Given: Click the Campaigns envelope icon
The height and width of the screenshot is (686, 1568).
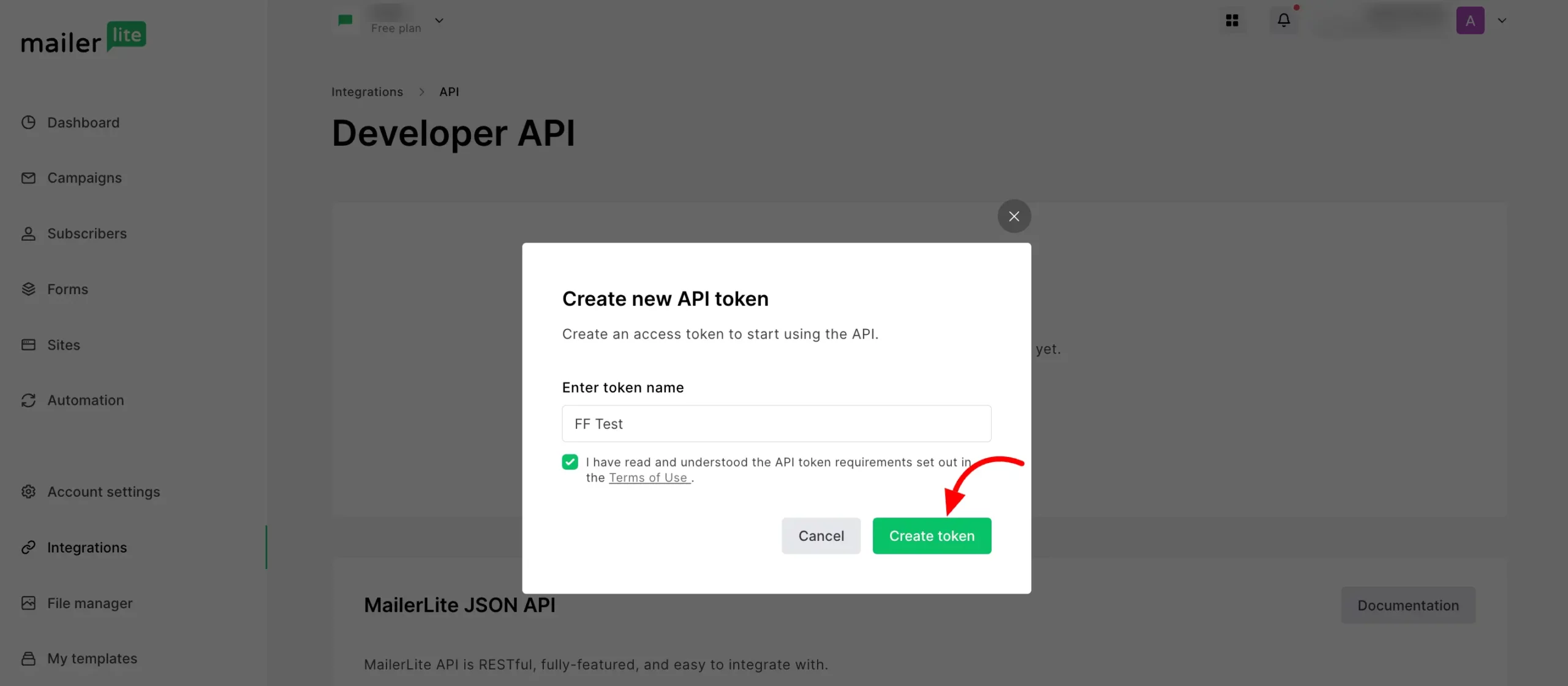Looking at the screenshot, I should 28,178.
